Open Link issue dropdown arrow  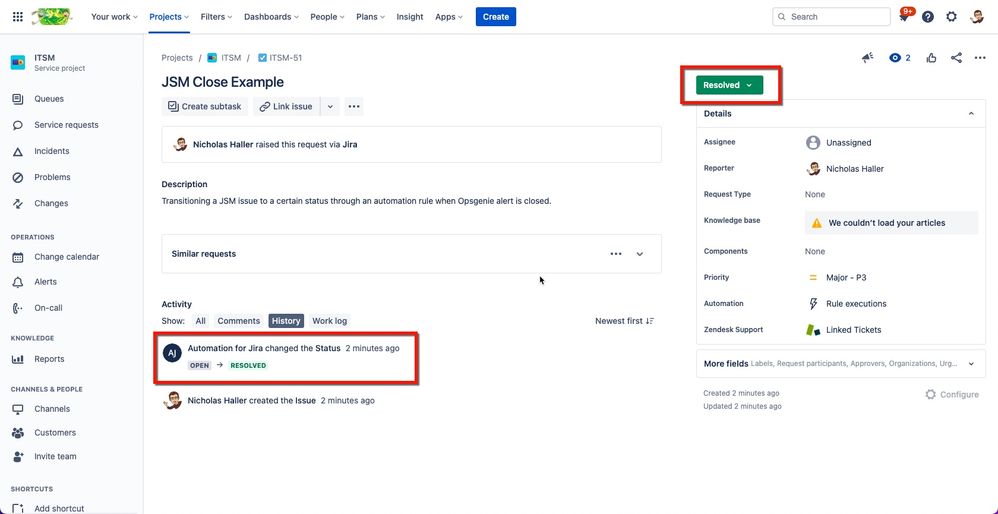(330, 107)
